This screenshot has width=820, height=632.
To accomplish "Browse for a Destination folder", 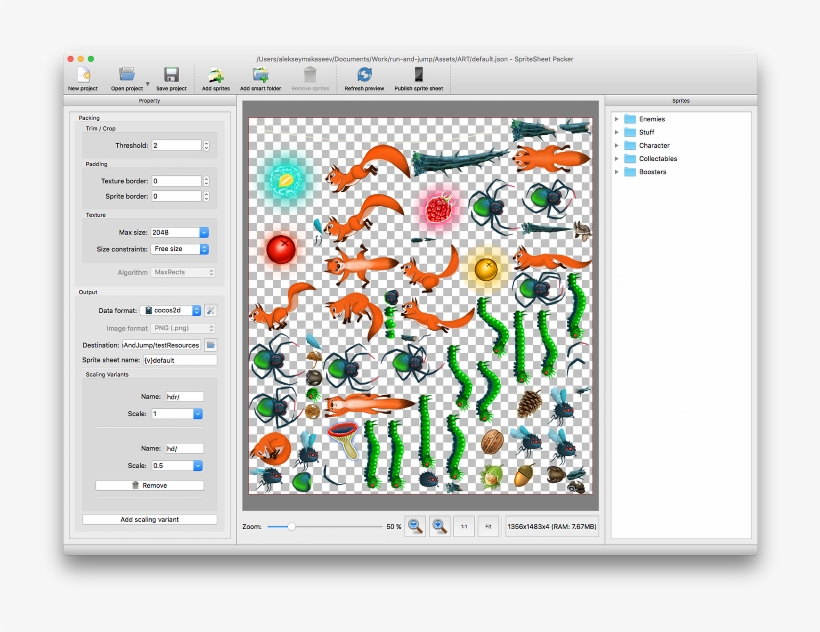I will (x=212, y=344).
